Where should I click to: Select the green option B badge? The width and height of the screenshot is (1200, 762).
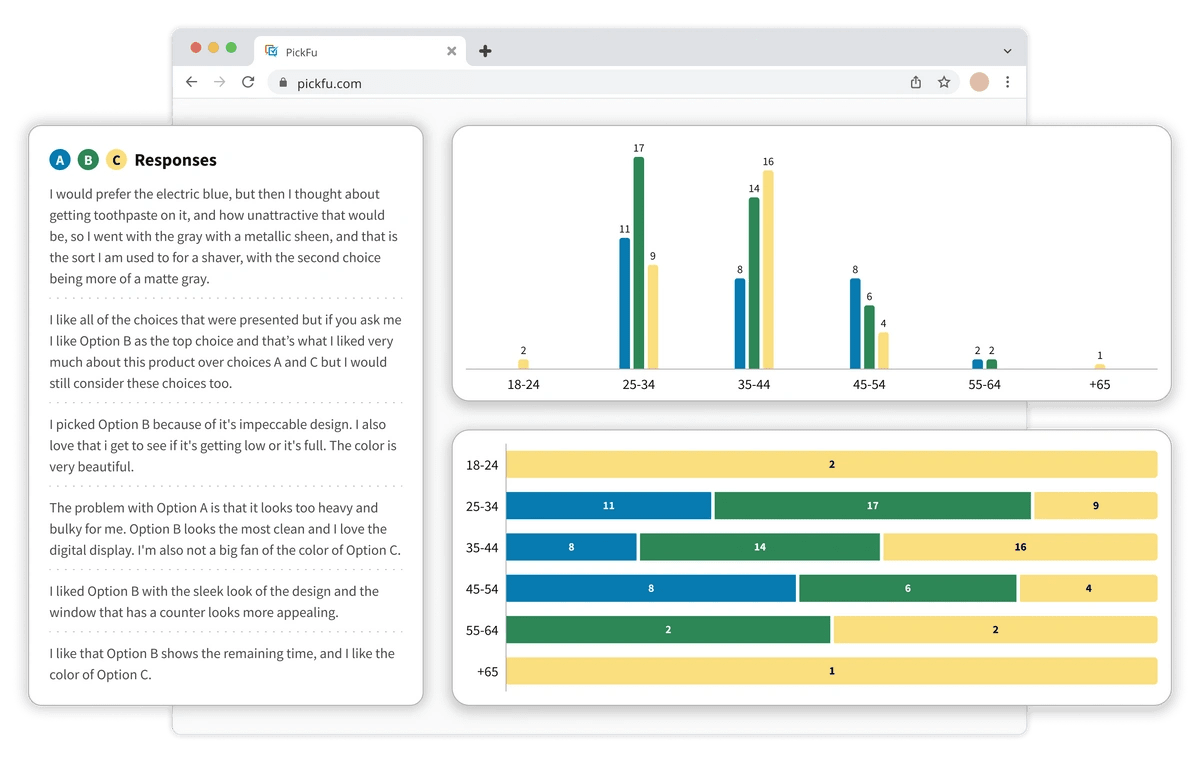click(88, 160)
